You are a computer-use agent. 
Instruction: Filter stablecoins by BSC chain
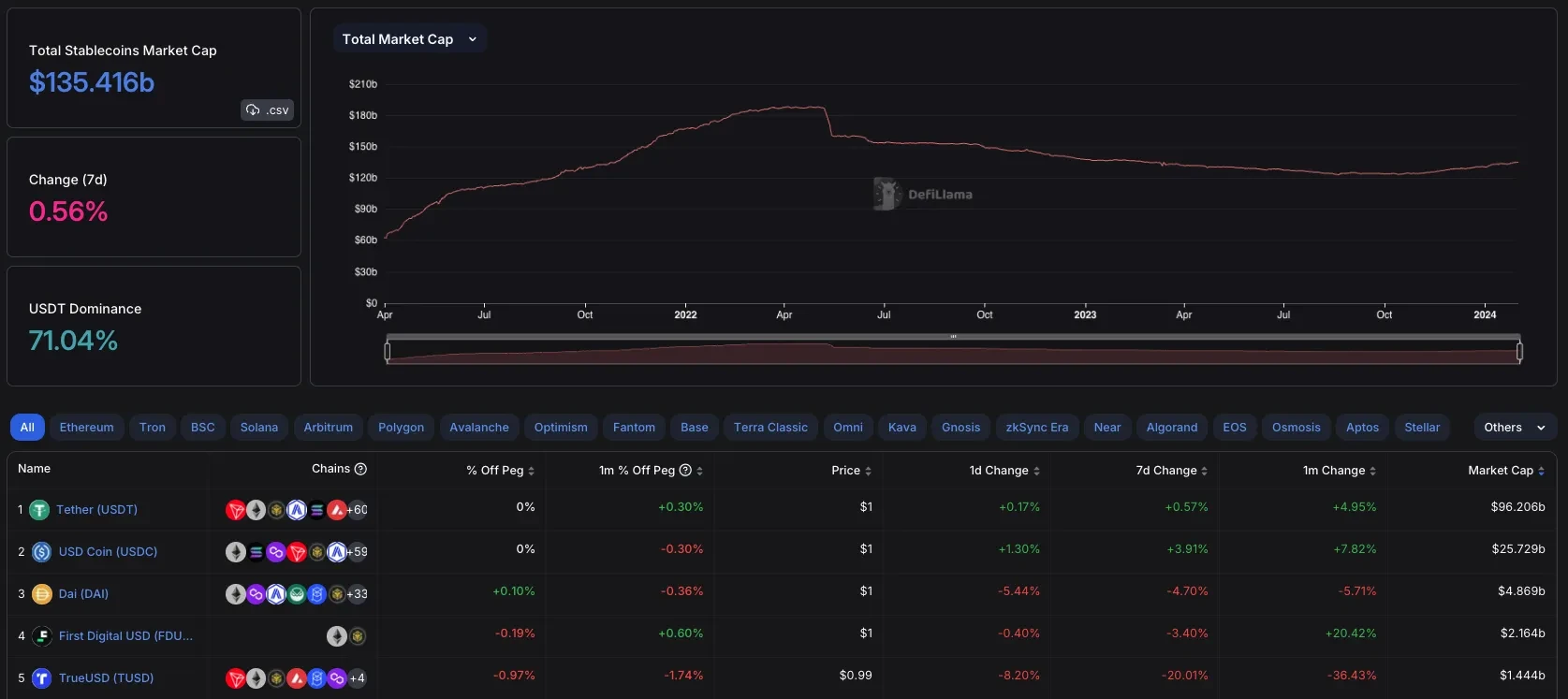pos(203,428)
